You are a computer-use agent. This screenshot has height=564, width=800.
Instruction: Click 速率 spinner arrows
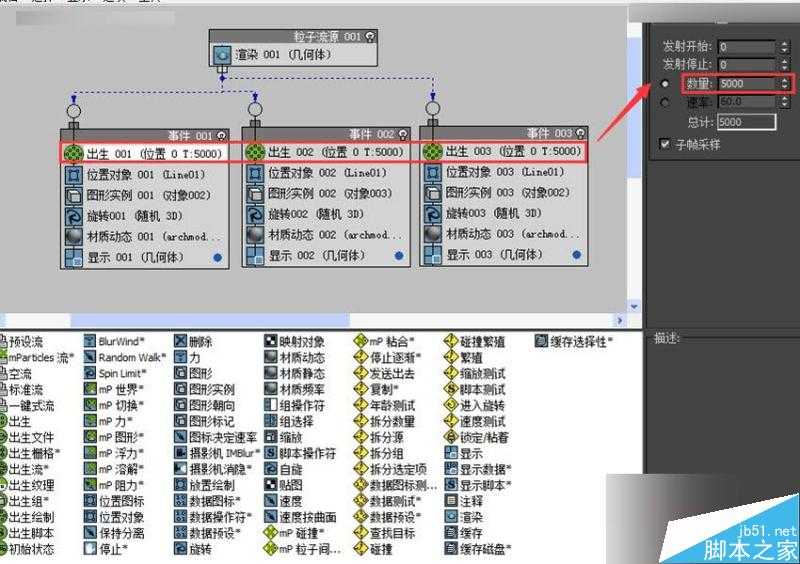pyautogui.click(x=784, y=102)
